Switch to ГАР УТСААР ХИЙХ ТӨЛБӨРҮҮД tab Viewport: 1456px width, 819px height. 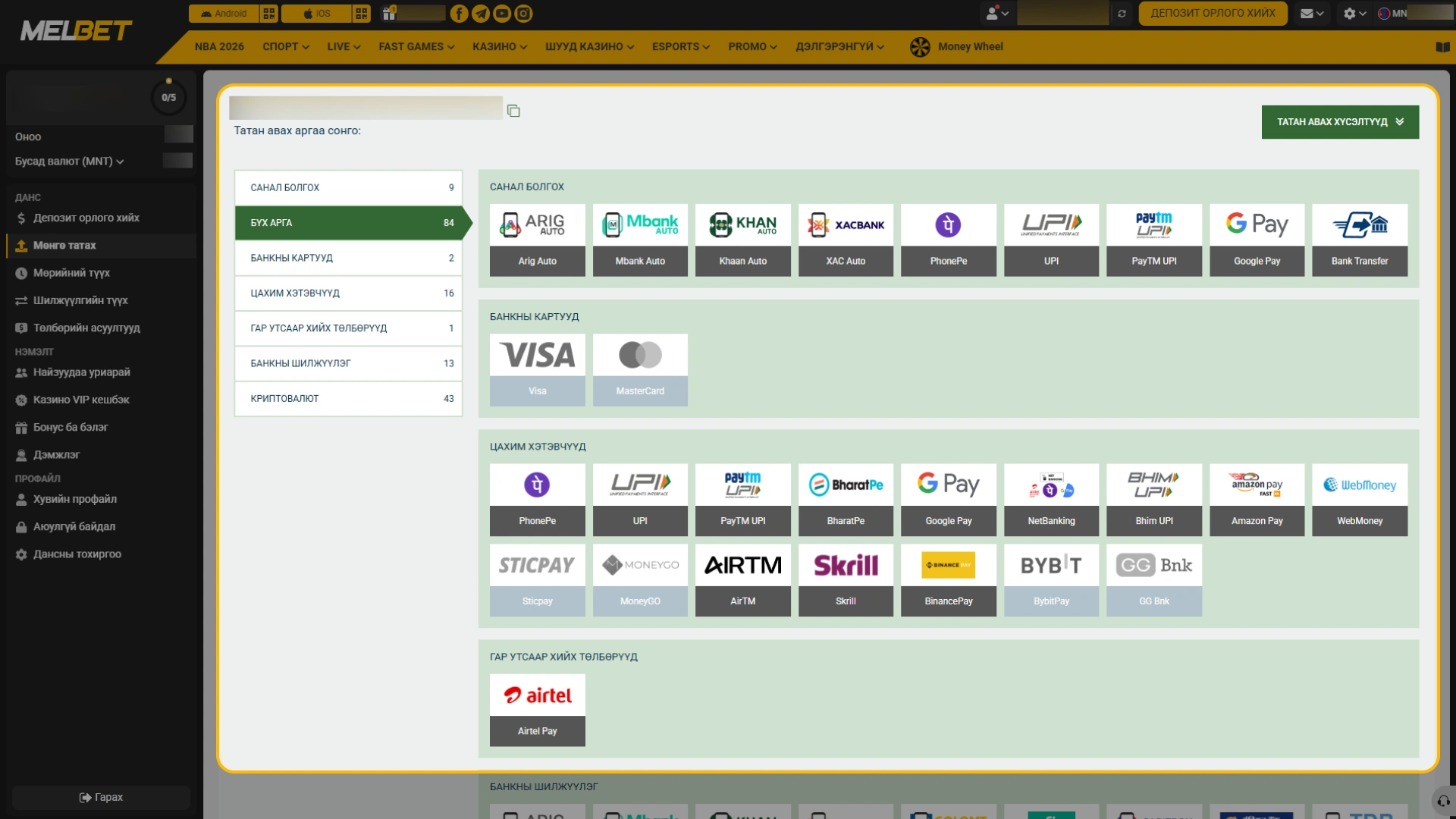348,328
